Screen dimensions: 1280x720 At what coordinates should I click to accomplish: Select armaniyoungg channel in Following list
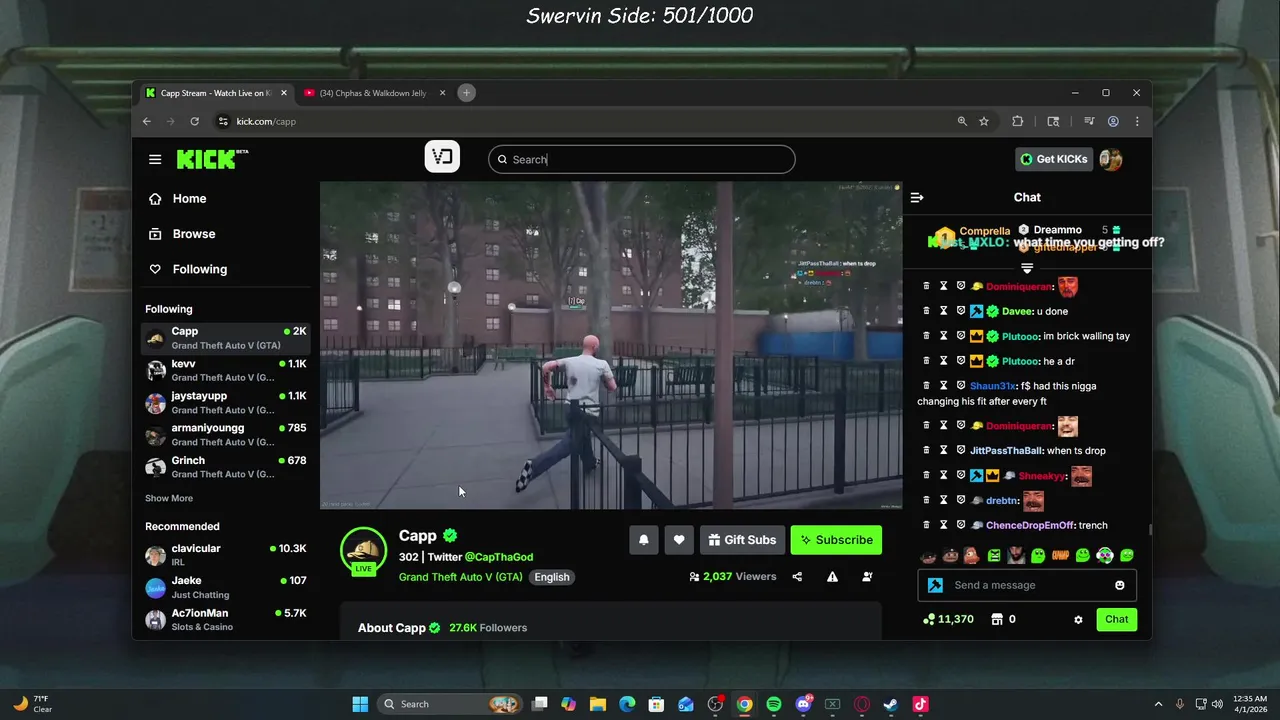point(226,434)
